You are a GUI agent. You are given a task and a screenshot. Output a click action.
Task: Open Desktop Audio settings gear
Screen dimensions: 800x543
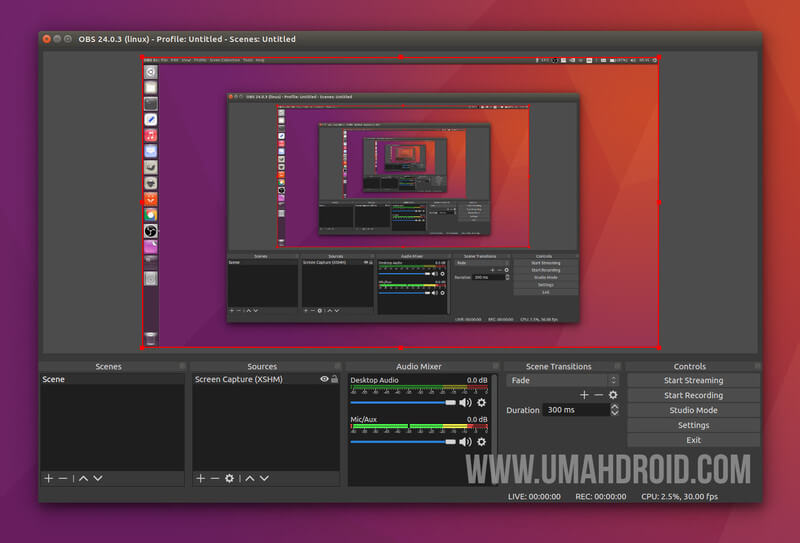[x=481, y=403]
